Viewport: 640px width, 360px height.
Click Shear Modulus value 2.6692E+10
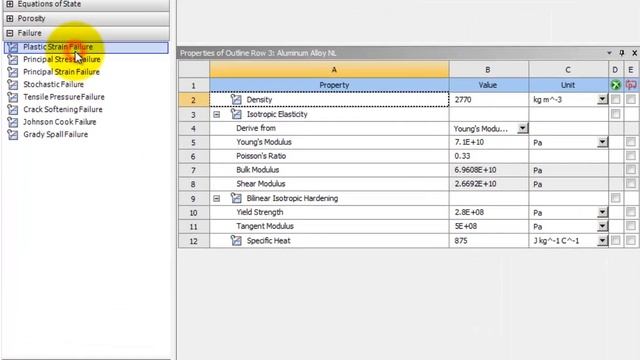[x=489, y=184]
